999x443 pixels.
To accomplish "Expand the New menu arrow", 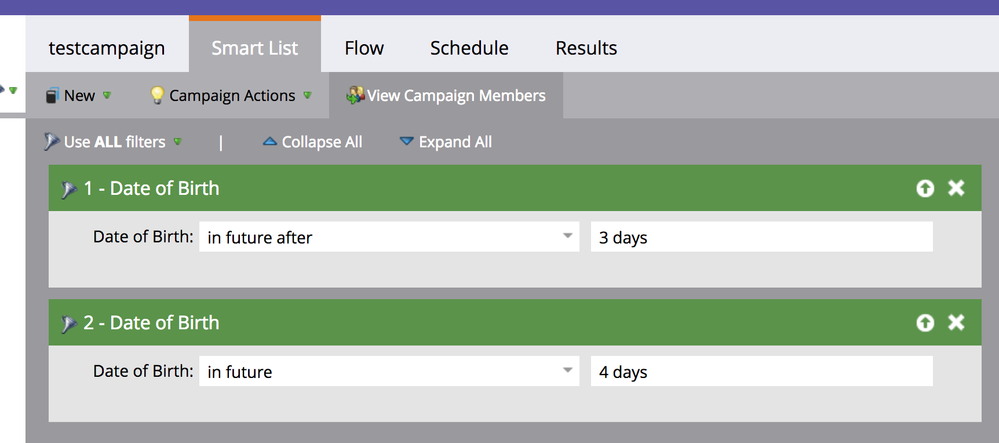I will click(107, 96).
